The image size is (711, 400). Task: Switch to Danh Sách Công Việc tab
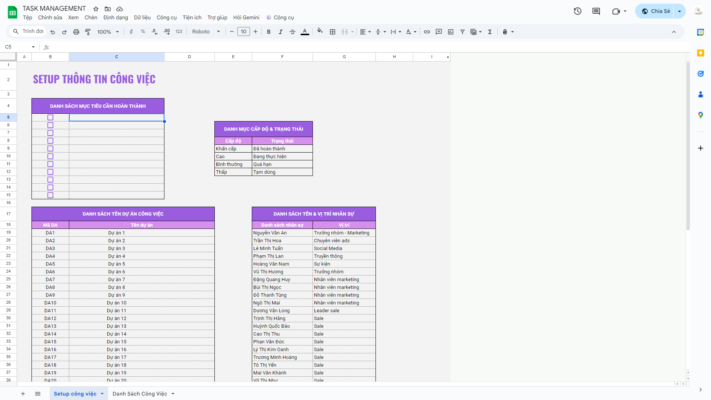(x=140, y=394)
